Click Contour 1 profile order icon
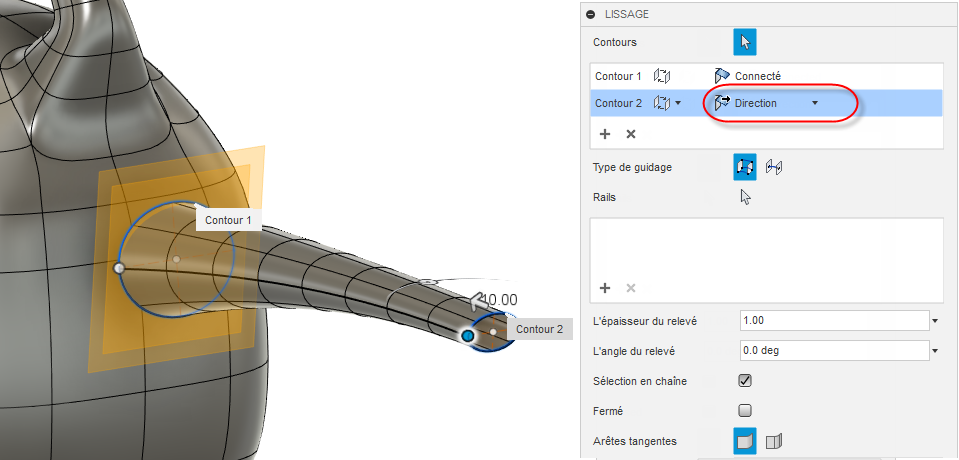The image size is (959, 460). click(662, 76)
